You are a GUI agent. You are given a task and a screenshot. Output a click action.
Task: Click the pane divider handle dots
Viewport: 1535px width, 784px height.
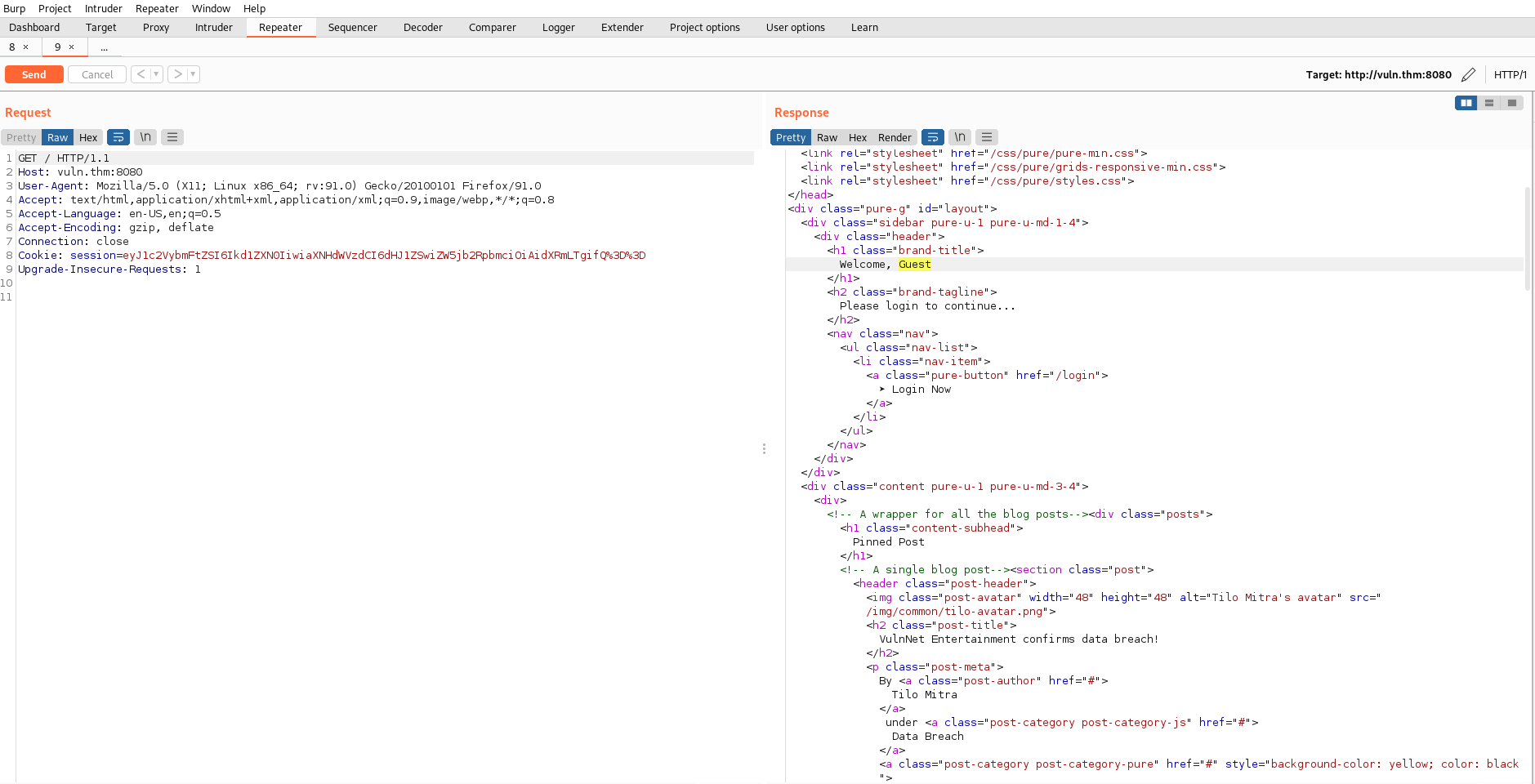tap(764, 448)
